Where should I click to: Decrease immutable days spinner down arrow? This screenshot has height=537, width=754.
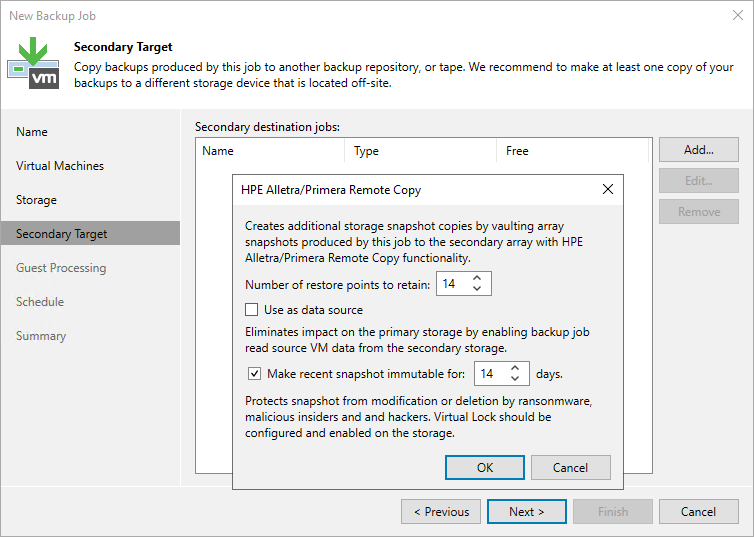point(515,378)
